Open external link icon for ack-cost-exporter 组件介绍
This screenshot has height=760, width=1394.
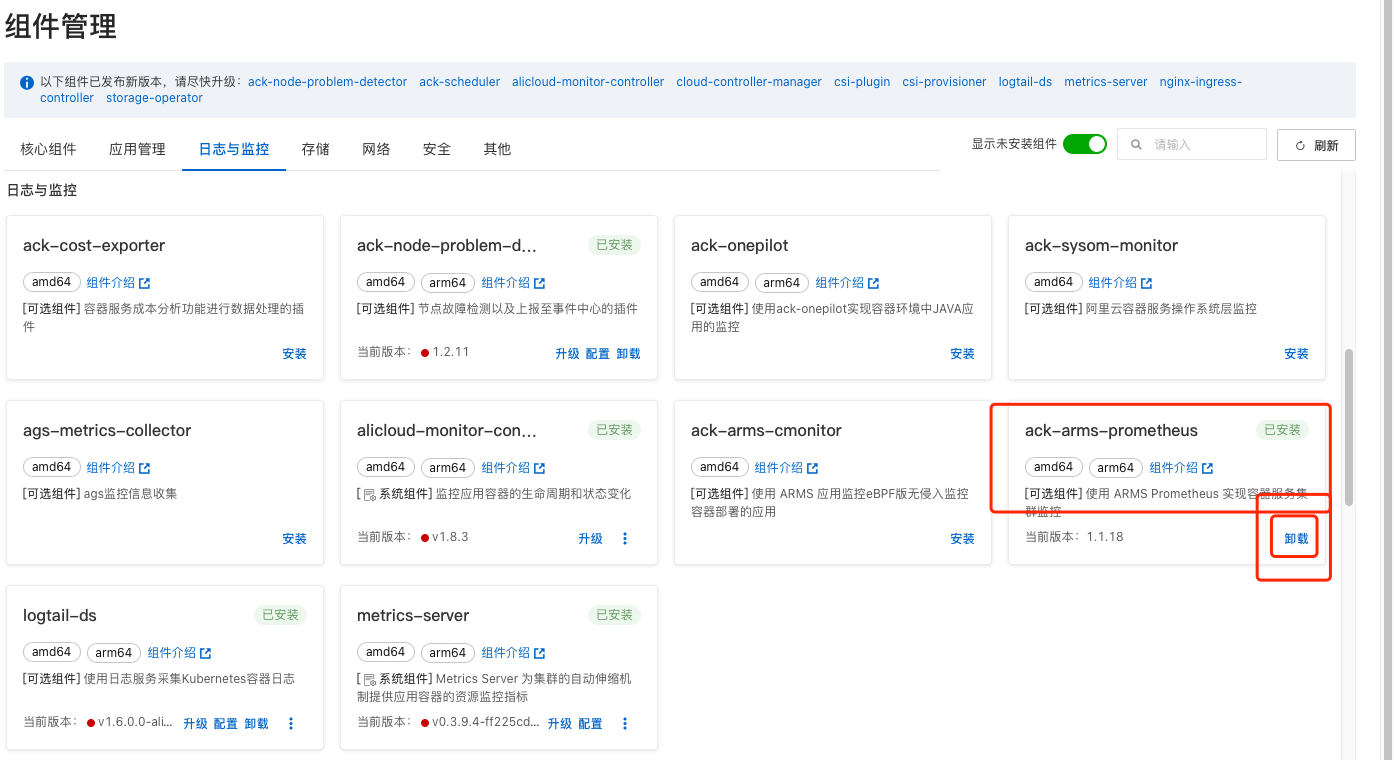[x=145, y=283]
